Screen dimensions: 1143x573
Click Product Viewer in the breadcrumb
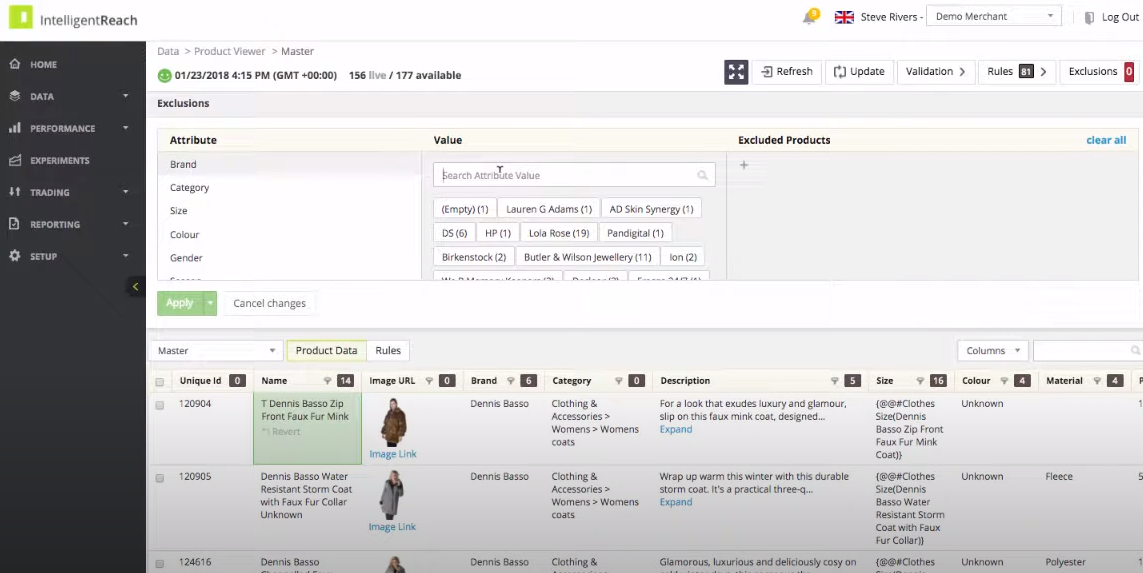point(230,51)
